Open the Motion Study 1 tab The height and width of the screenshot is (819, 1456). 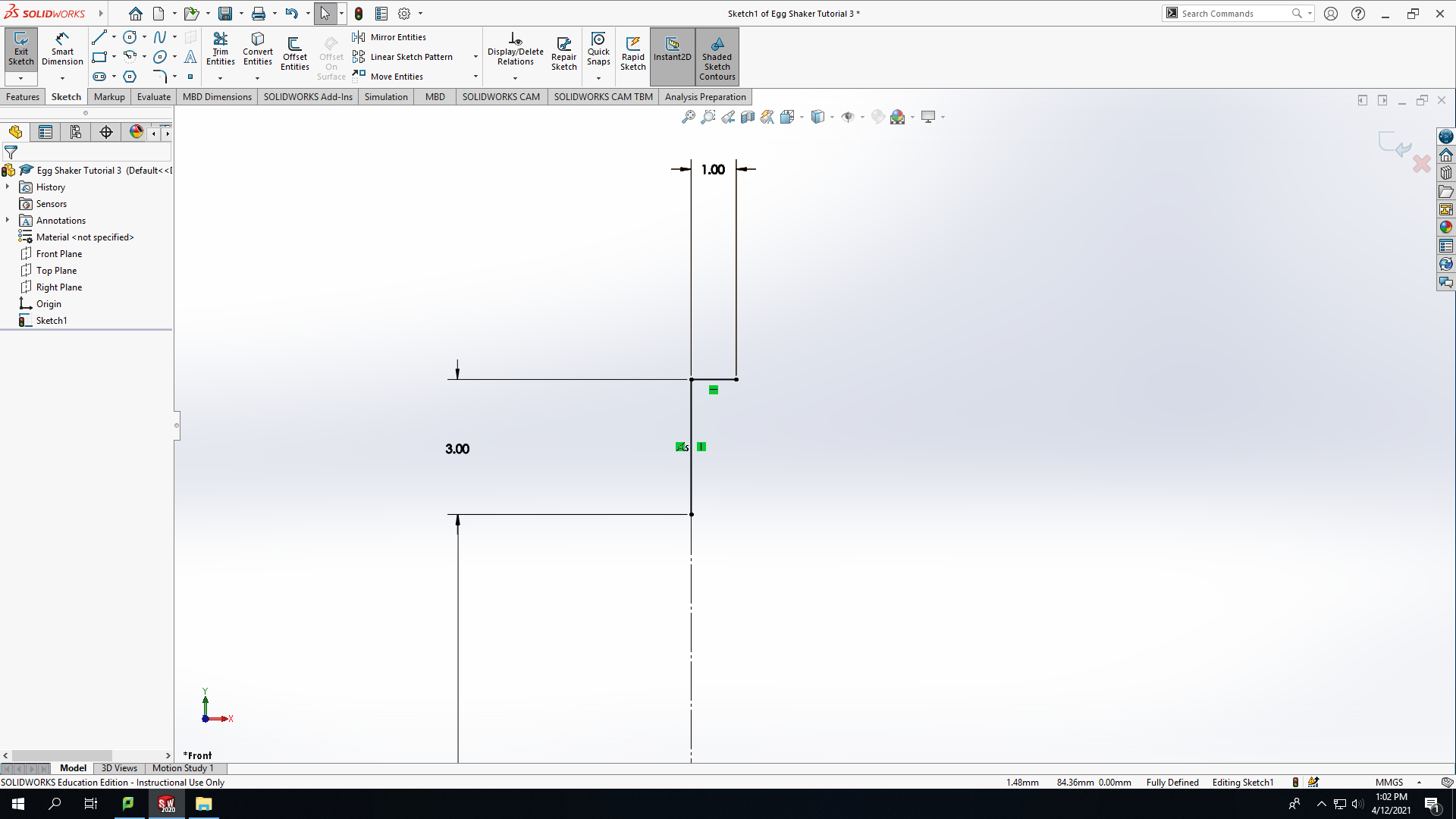[183, 768]
